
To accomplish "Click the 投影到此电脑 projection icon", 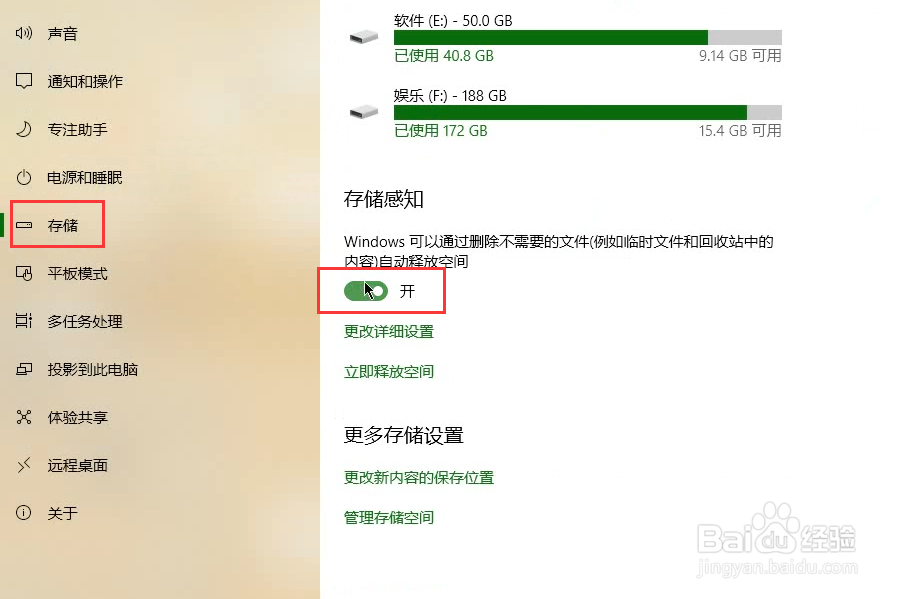I will (x=24, y=369).
